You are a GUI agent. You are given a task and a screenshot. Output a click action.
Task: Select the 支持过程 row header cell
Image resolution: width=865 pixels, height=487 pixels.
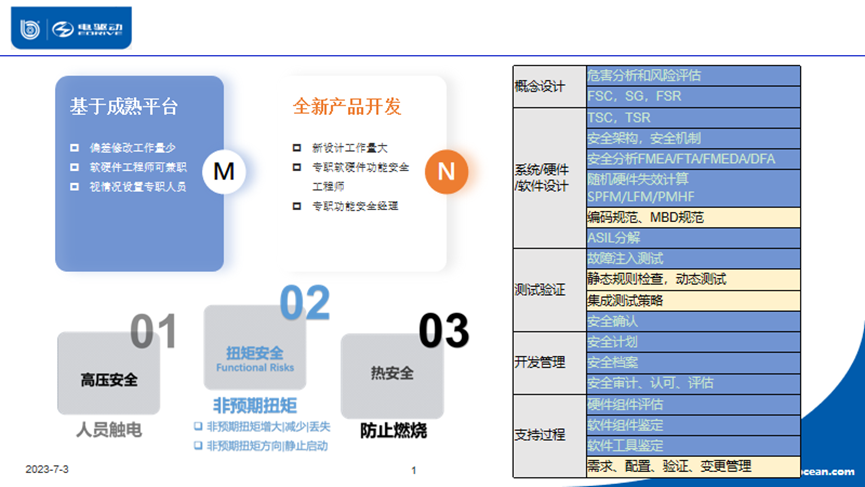548,436
